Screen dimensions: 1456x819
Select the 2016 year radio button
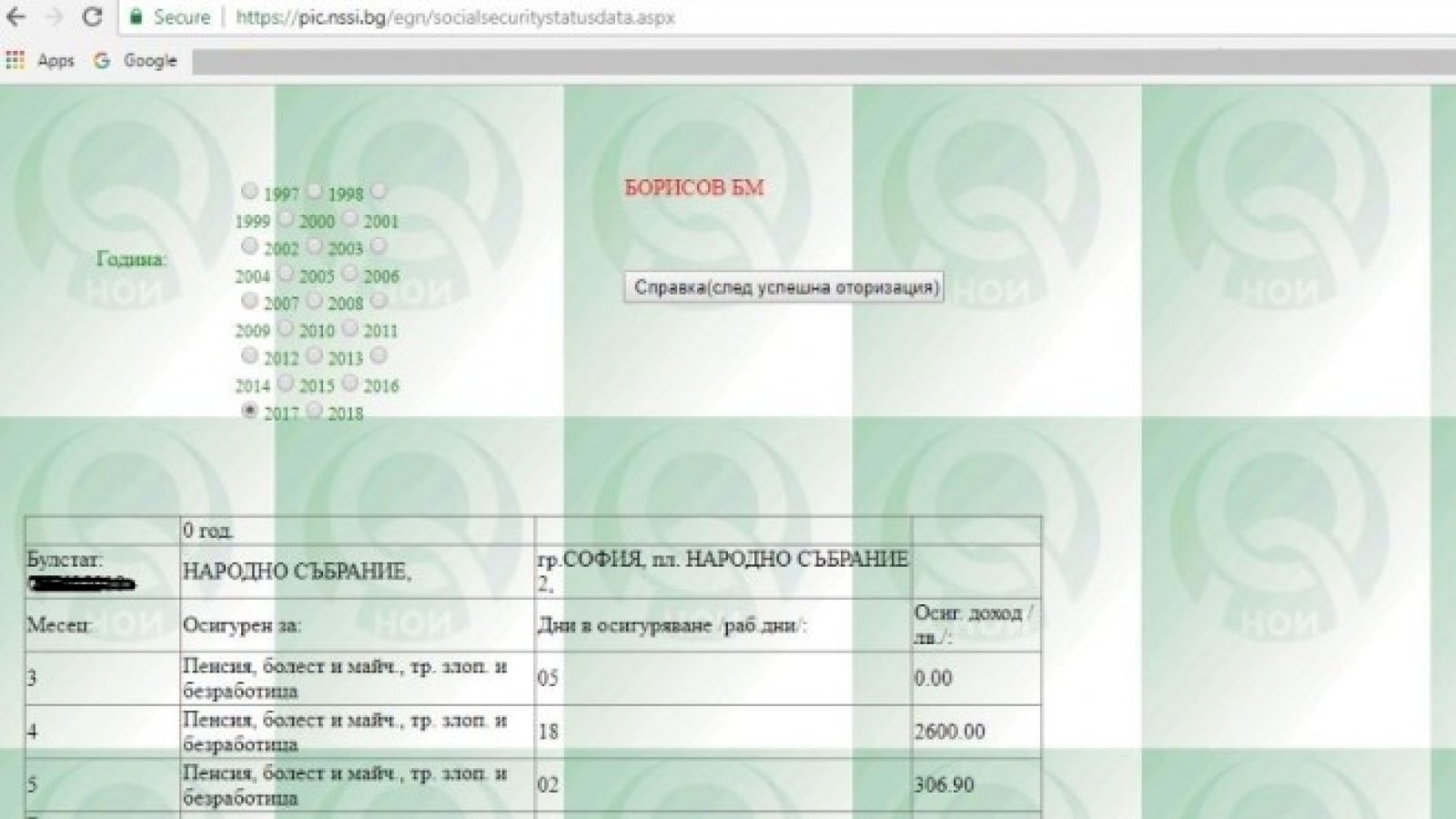pos(349,383)
